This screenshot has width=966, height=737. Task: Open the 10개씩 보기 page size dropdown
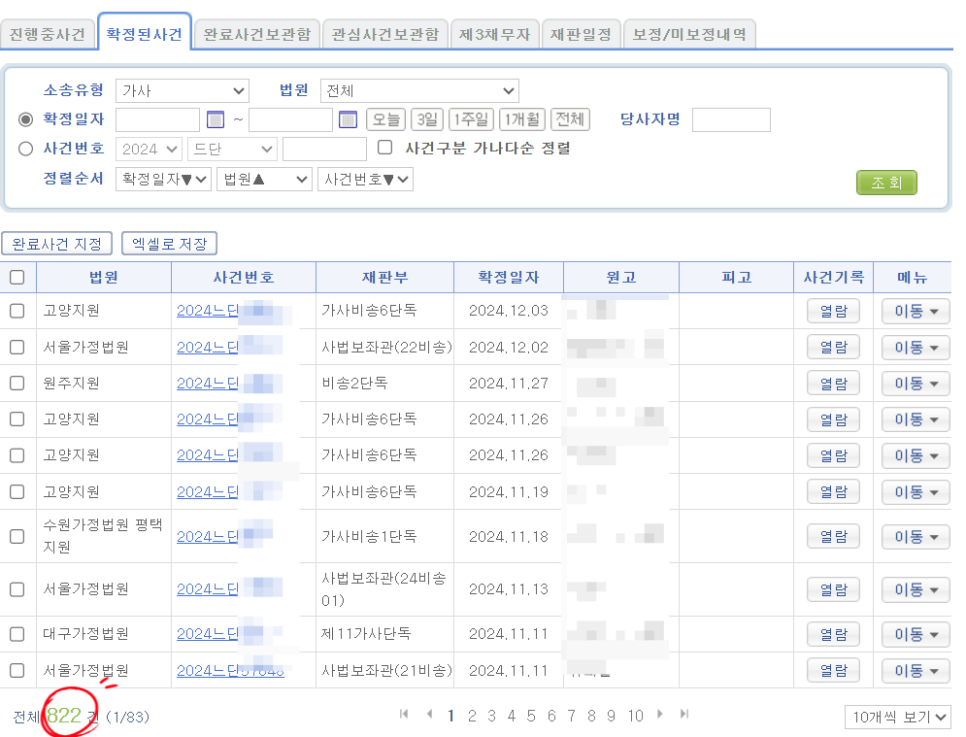897,717
